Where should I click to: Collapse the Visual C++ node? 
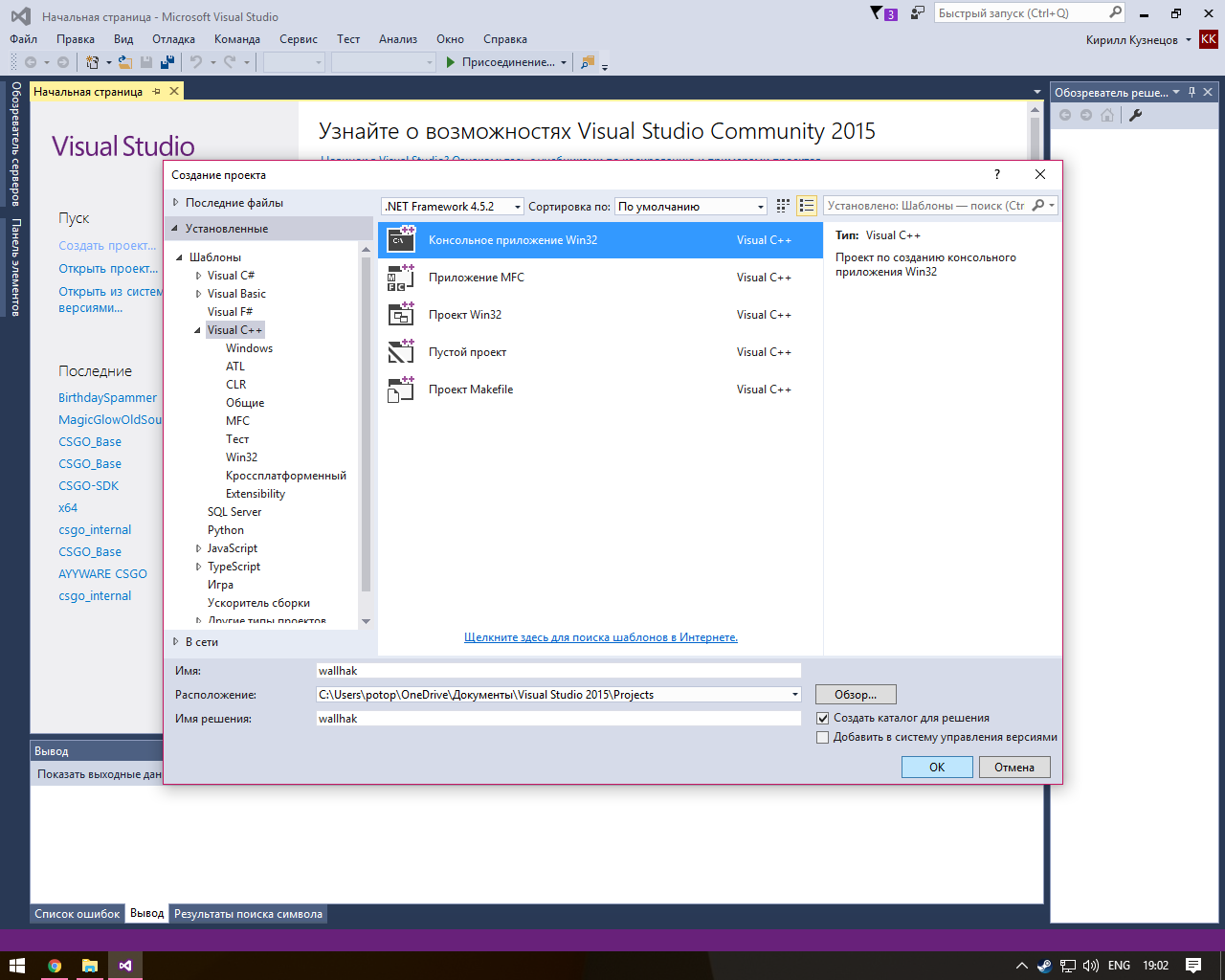coord(198,330)
